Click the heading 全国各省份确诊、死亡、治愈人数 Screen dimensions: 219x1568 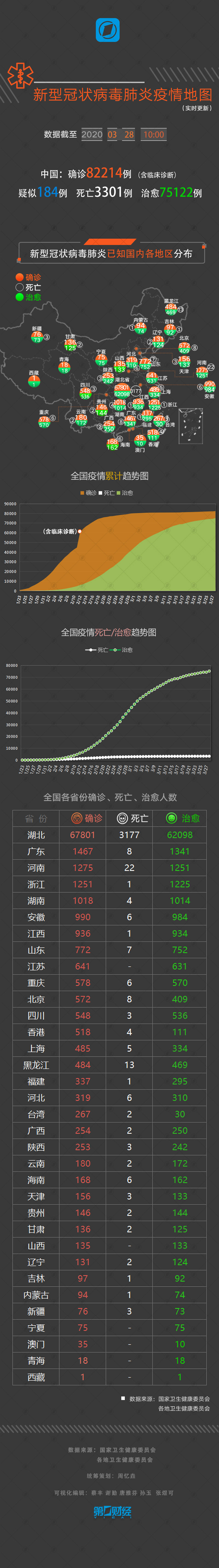coord(110,797)
